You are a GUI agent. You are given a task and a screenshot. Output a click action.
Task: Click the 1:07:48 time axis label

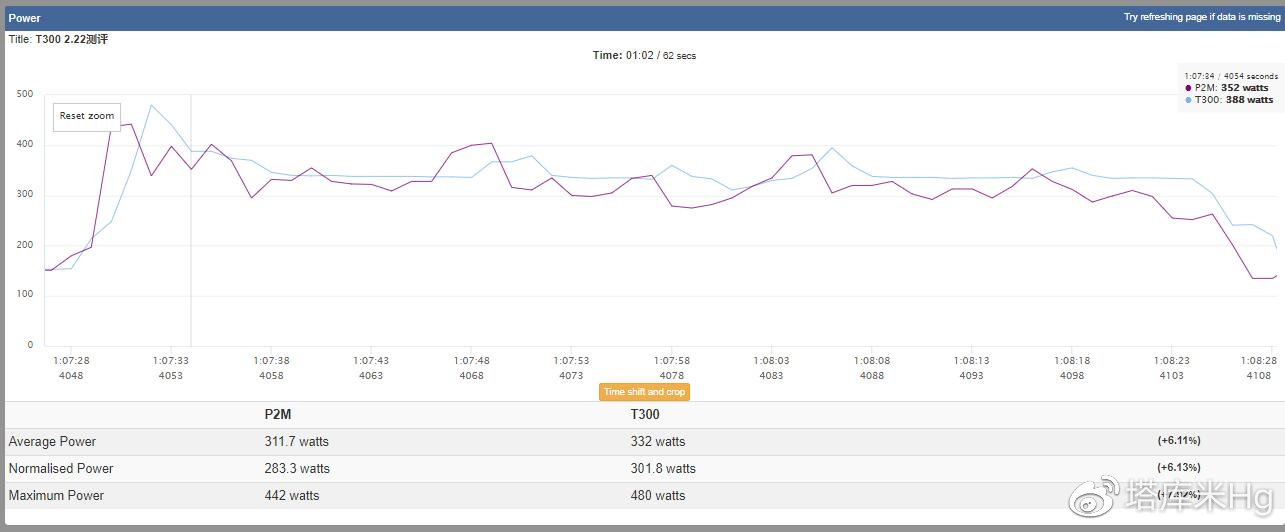tap(471, 361)
